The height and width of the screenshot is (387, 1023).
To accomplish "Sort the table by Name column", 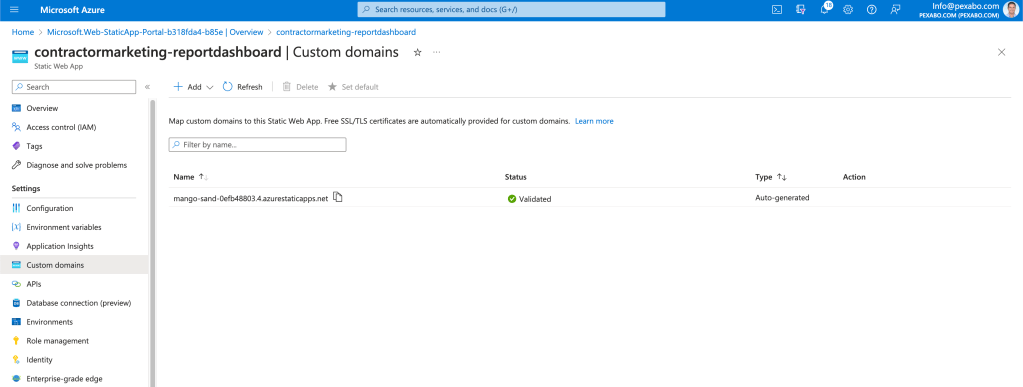I will (x=191, y=177).
